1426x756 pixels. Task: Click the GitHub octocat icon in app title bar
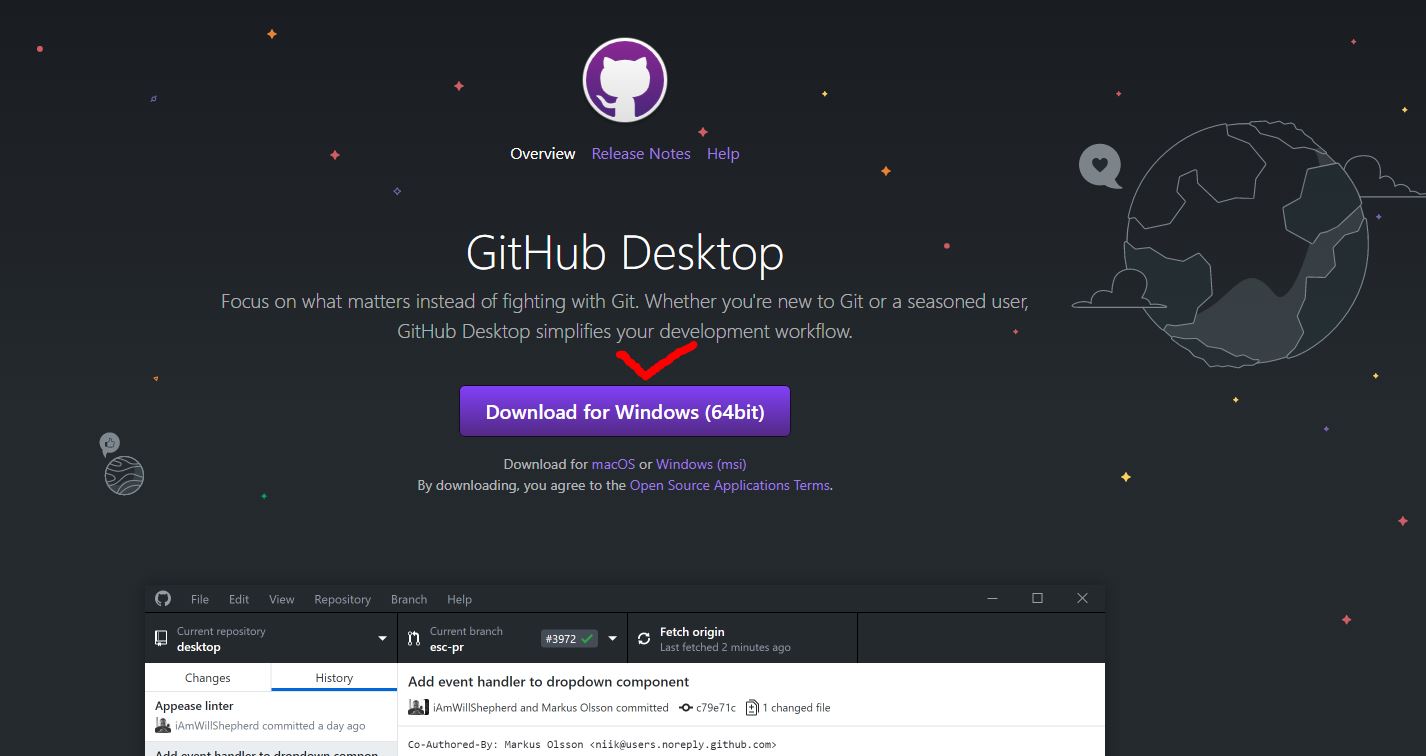point(163,599)
